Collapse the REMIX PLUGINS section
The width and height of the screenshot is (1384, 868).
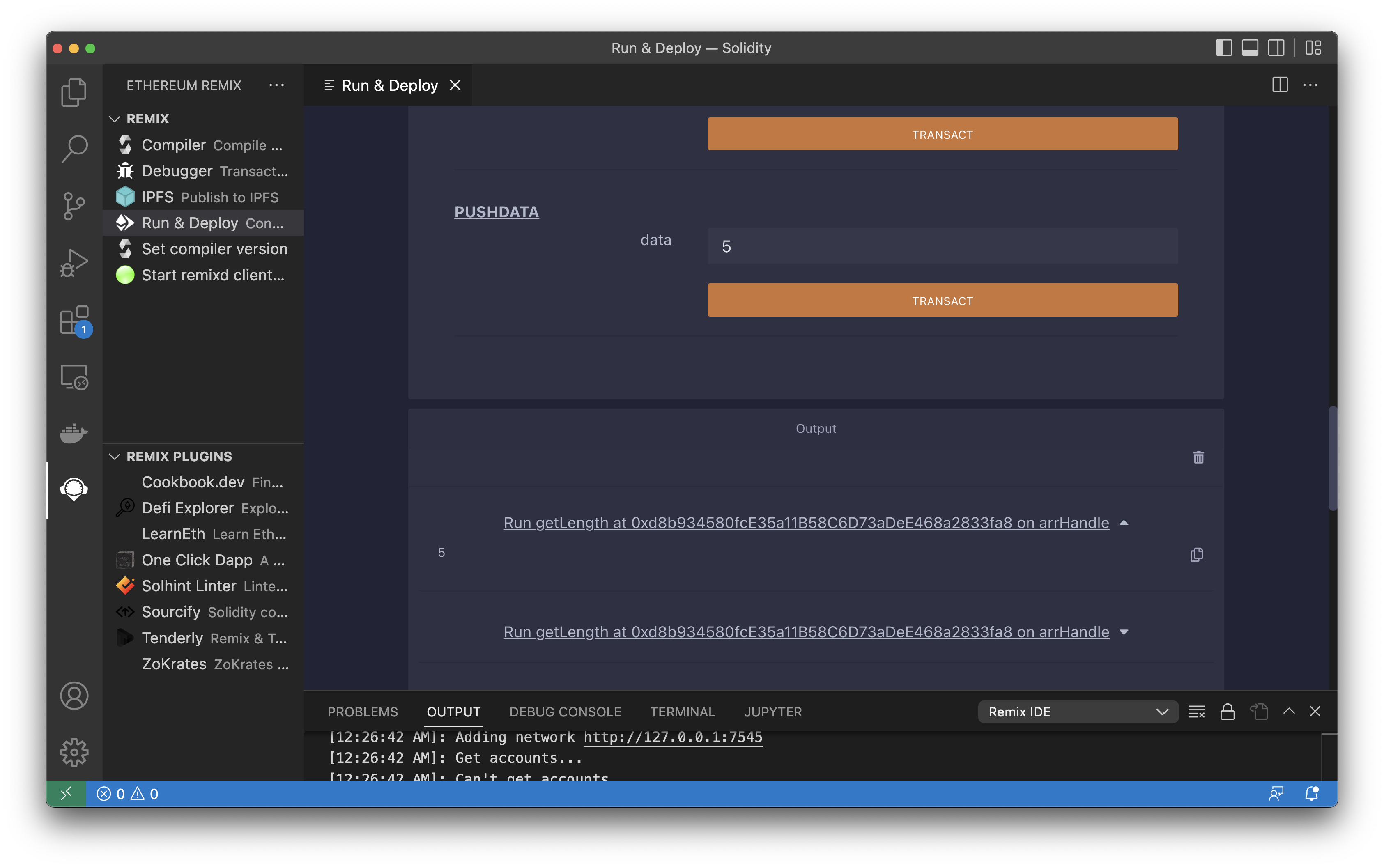[x=115, y=457]
